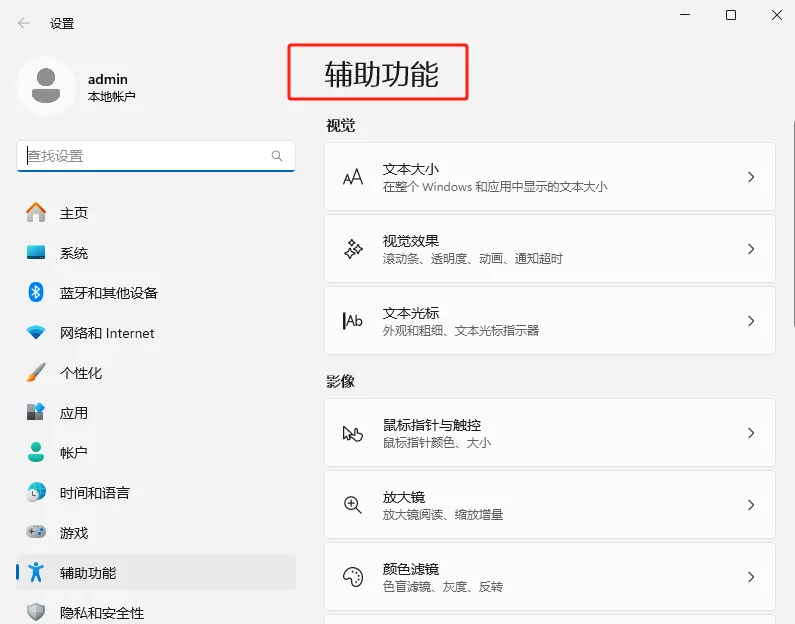
Task: Click 本地帐户 label under admin
Action: click(112, 96)
